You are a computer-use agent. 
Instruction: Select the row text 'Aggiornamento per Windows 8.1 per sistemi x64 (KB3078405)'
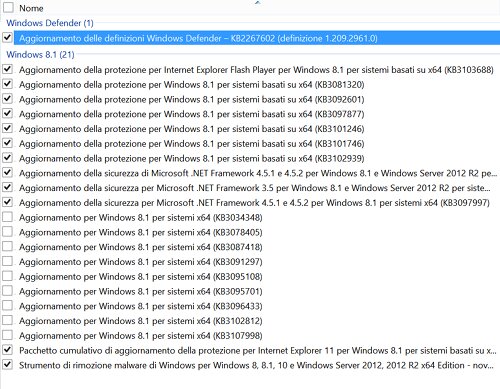(x=141, y=232)
